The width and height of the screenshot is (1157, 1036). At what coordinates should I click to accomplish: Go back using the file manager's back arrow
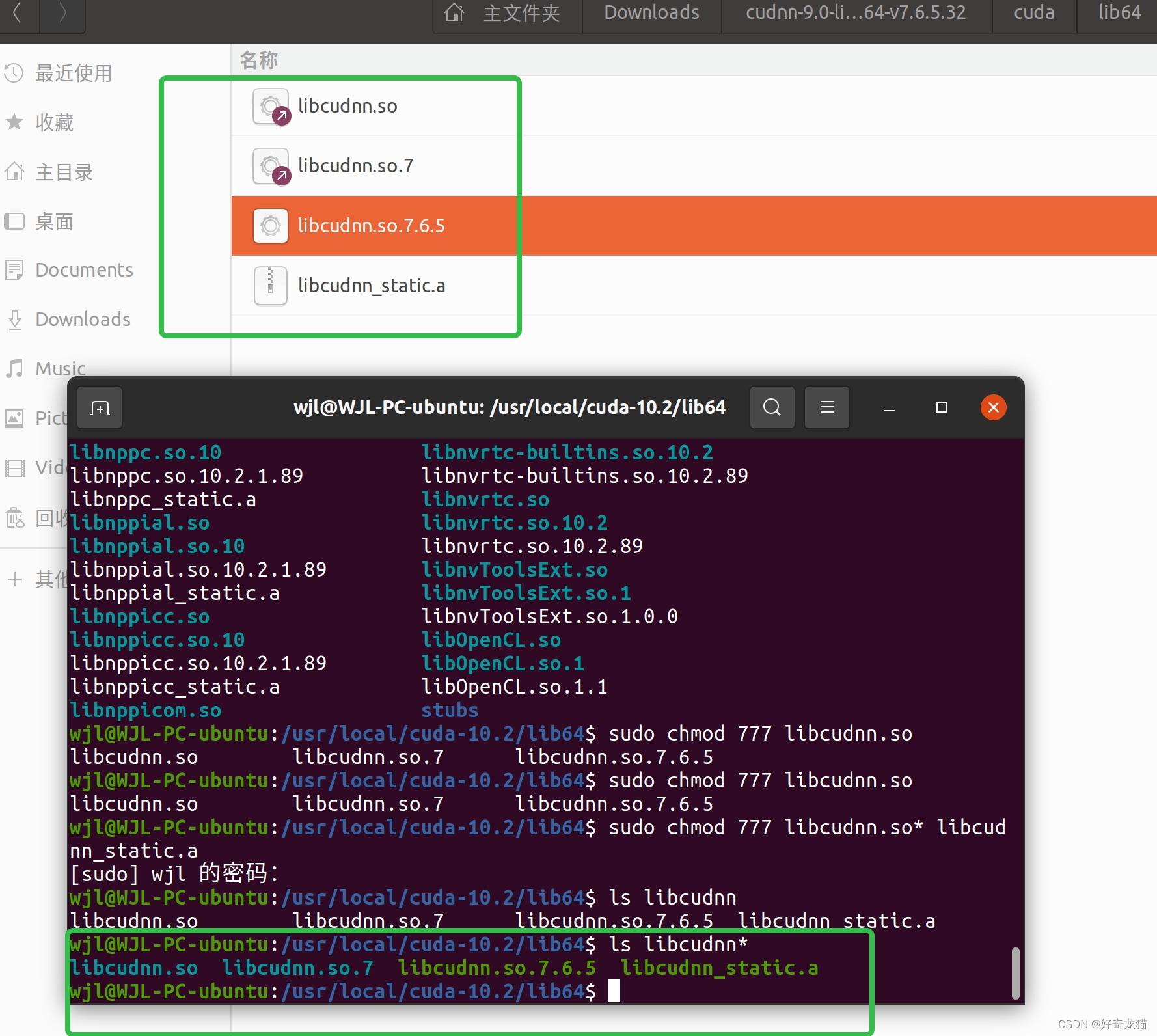(18, 13)
